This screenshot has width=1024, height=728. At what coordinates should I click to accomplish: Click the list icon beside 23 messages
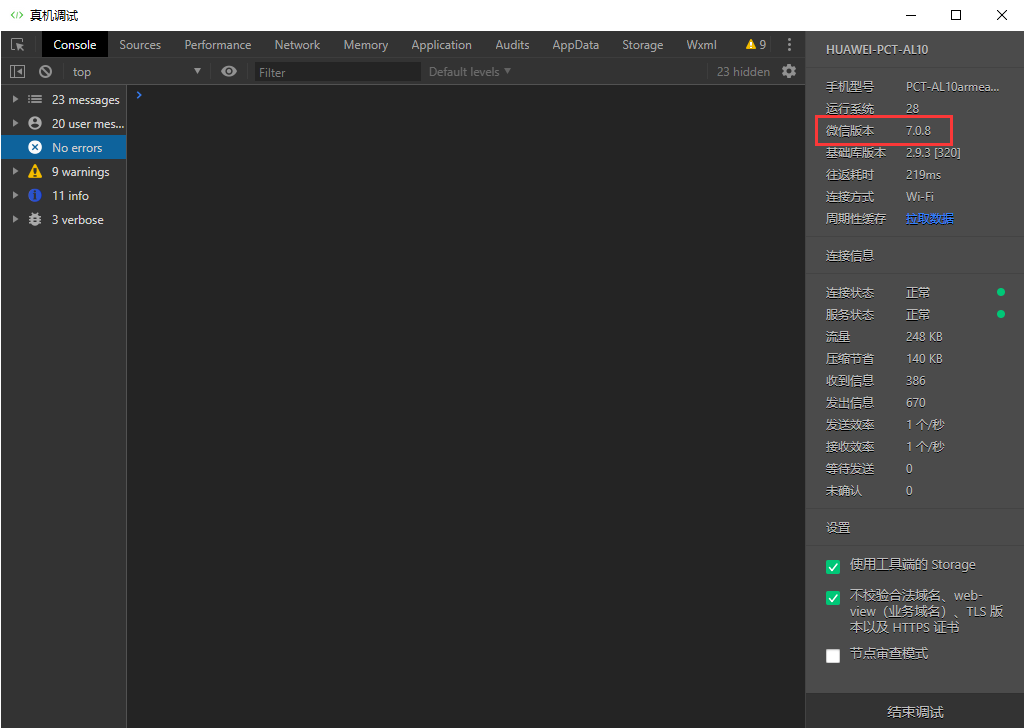click(x=35, y=99)
